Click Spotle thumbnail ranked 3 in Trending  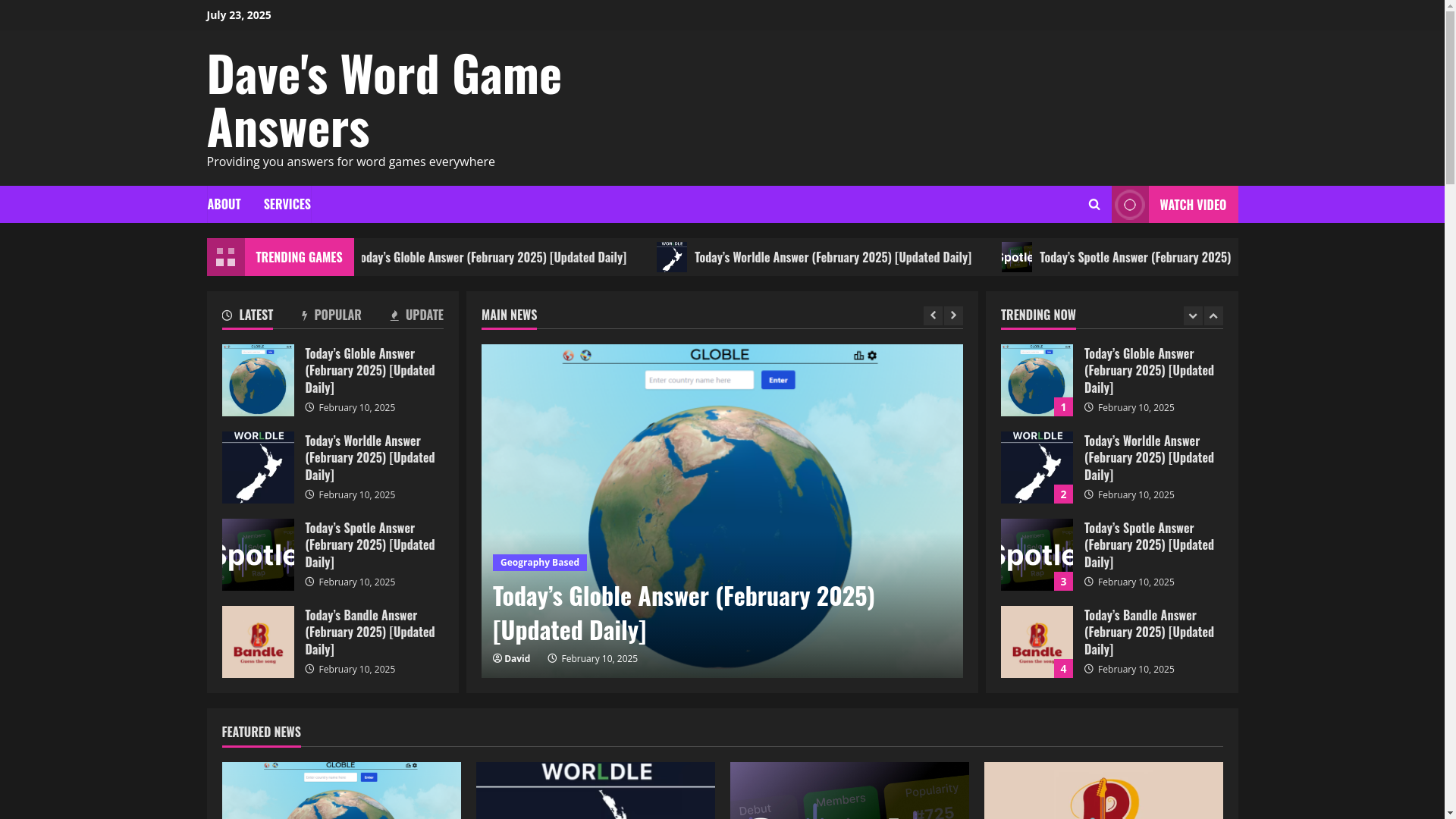tap(1037, 555)
